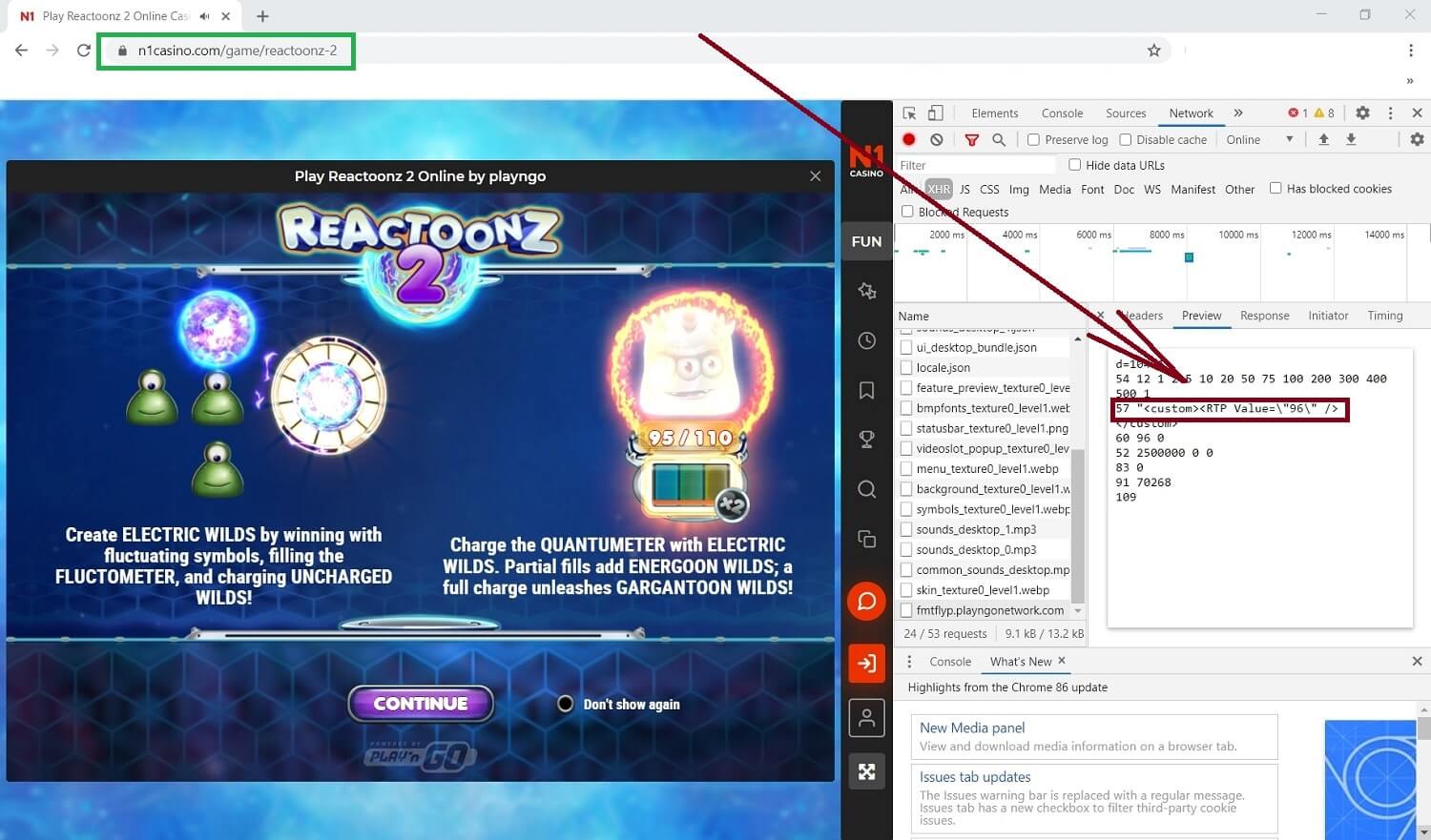Enable the Disable cache checkbox
This screenshot has height=840, width=1431.
coord(1125,139)
